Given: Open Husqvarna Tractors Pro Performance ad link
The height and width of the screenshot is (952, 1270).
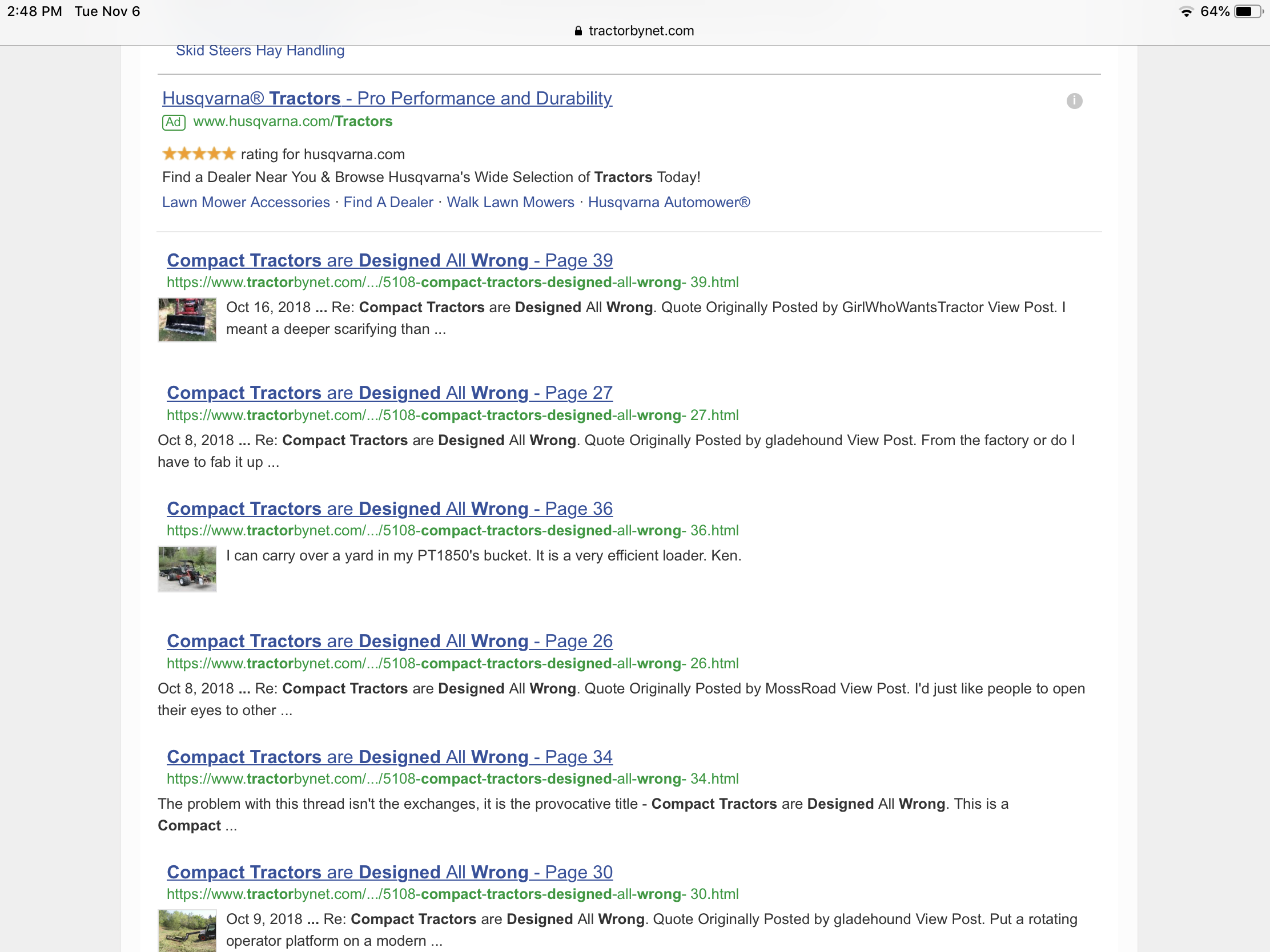Looking at the screenshot, I should (x=387, y=98).
